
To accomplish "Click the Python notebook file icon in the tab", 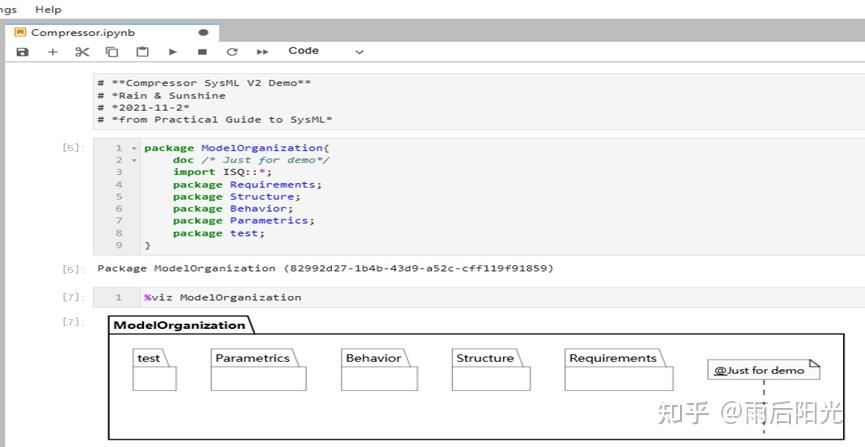I will [20, 32].
